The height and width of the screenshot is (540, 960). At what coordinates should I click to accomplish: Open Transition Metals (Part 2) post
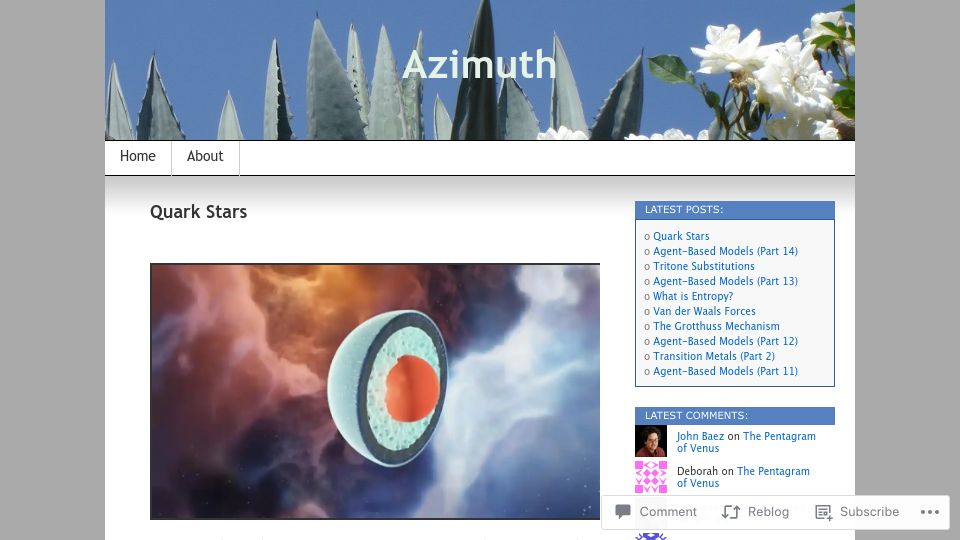pyautogui.click(x=714, y=356)
